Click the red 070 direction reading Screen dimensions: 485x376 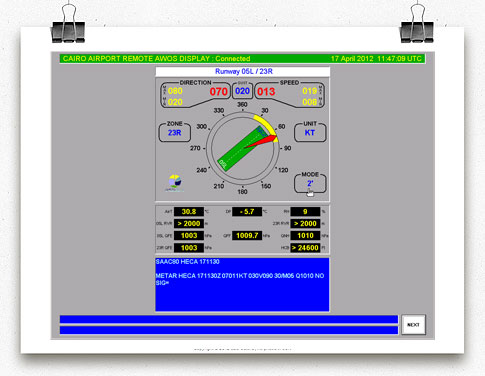pos(219,91)
